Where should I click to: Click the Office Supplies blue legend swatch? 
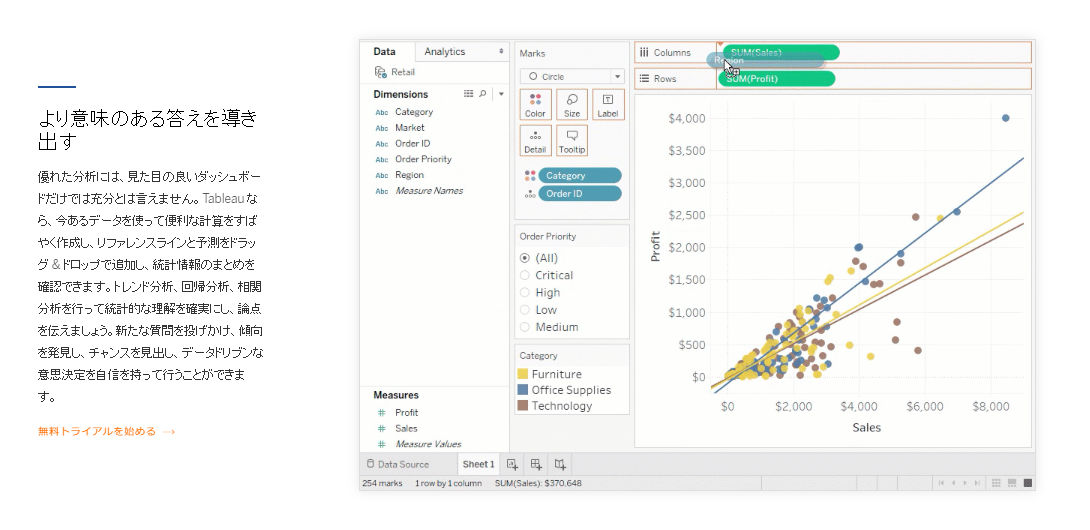point(523,390)
